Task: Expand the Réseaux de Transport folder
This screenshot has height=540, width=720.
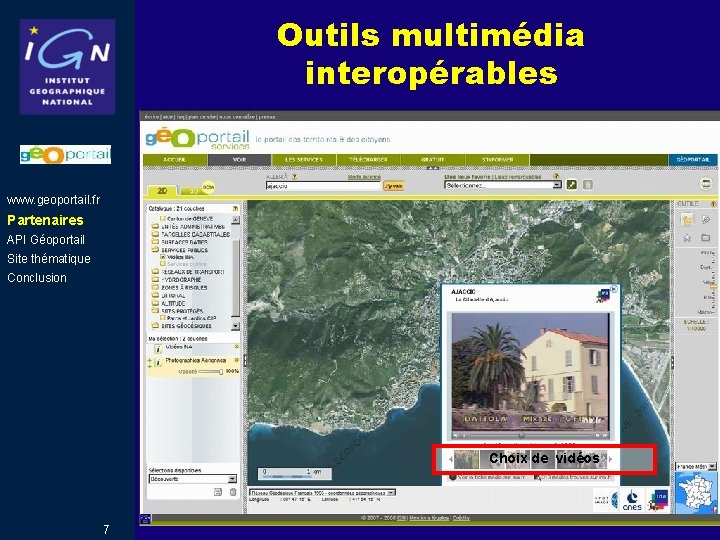Action: (x=155, y=272)
